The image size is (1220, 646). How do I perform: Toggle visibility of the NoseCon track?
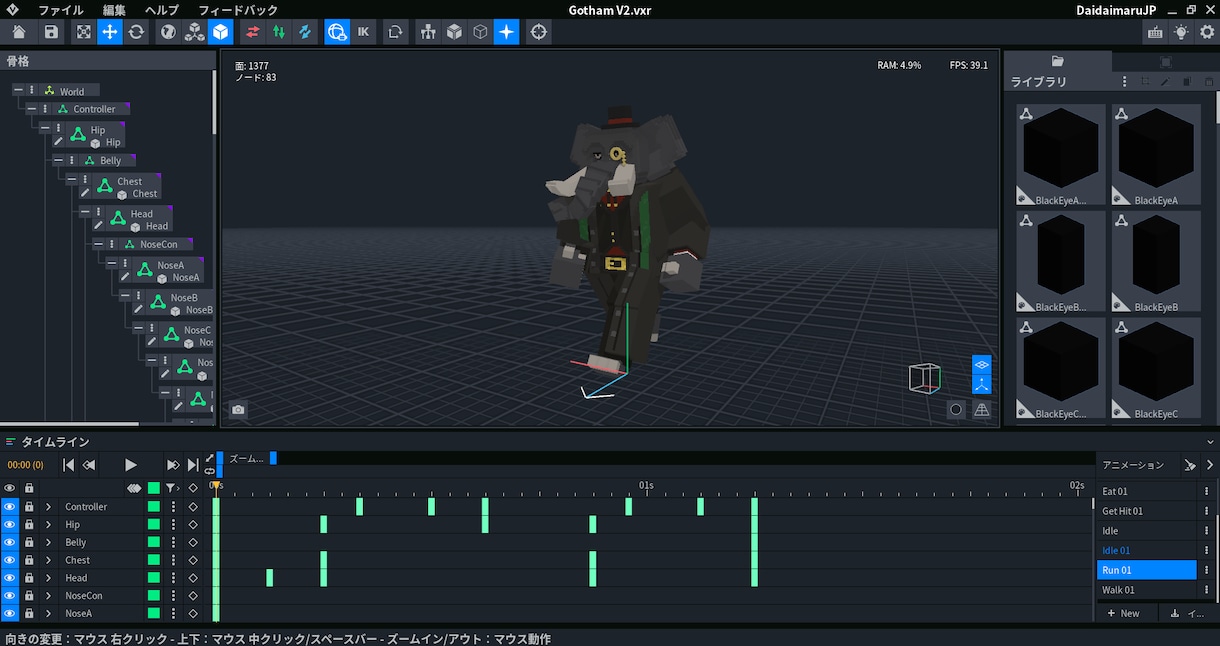(x=10, y=596)
